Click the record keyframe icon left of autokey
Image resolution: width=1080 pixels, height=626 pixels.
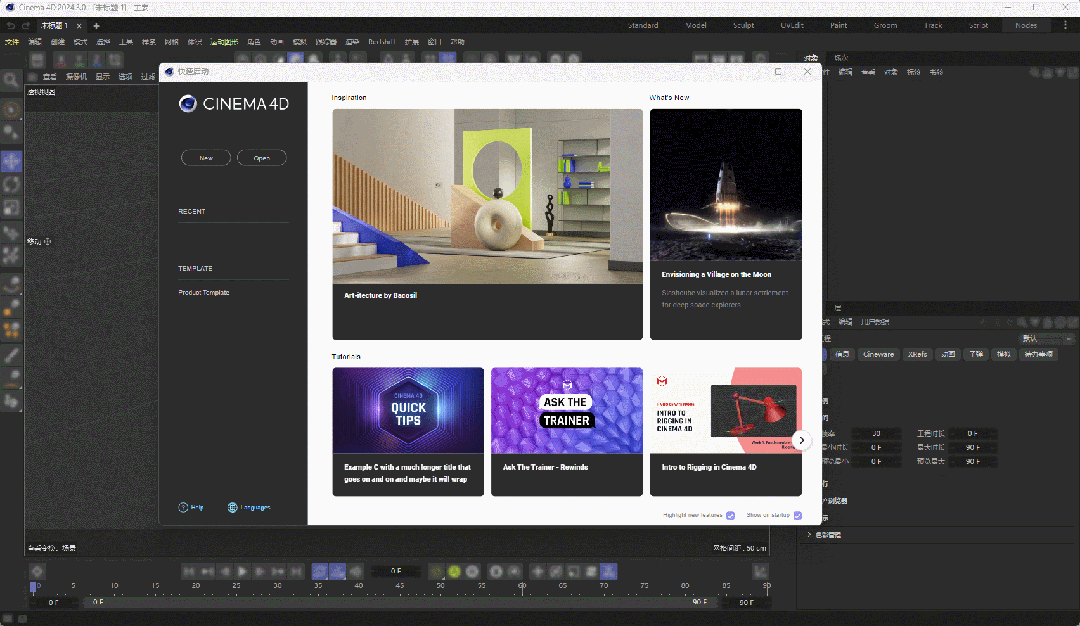[437, 571]
